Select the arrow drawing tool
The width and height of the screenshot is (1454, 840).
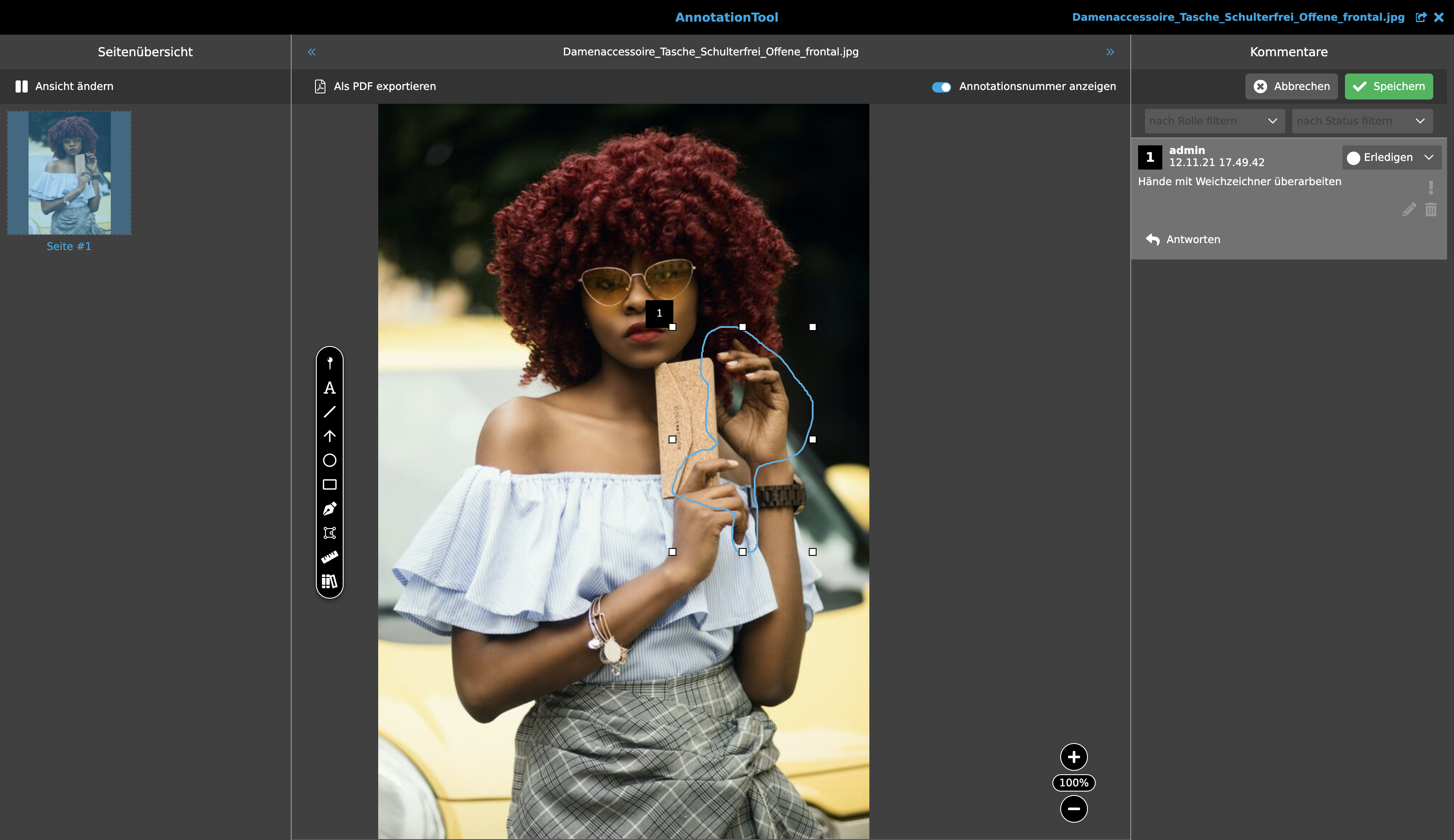[x=329, y=436]
